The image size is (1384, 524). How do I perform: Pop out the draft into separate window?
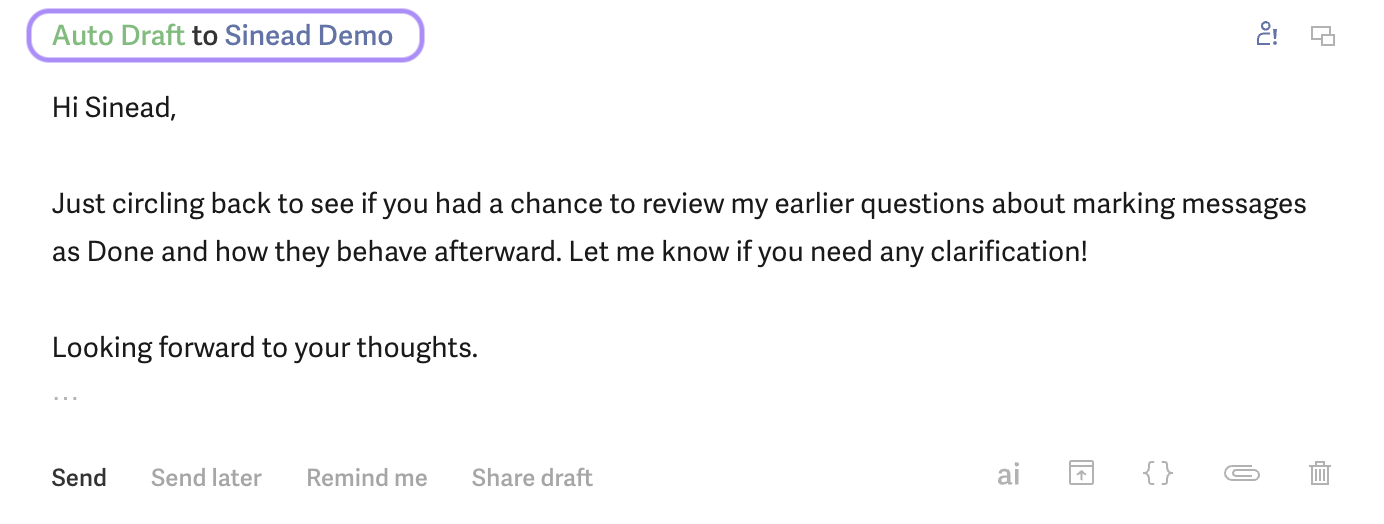click(1323, 36)
